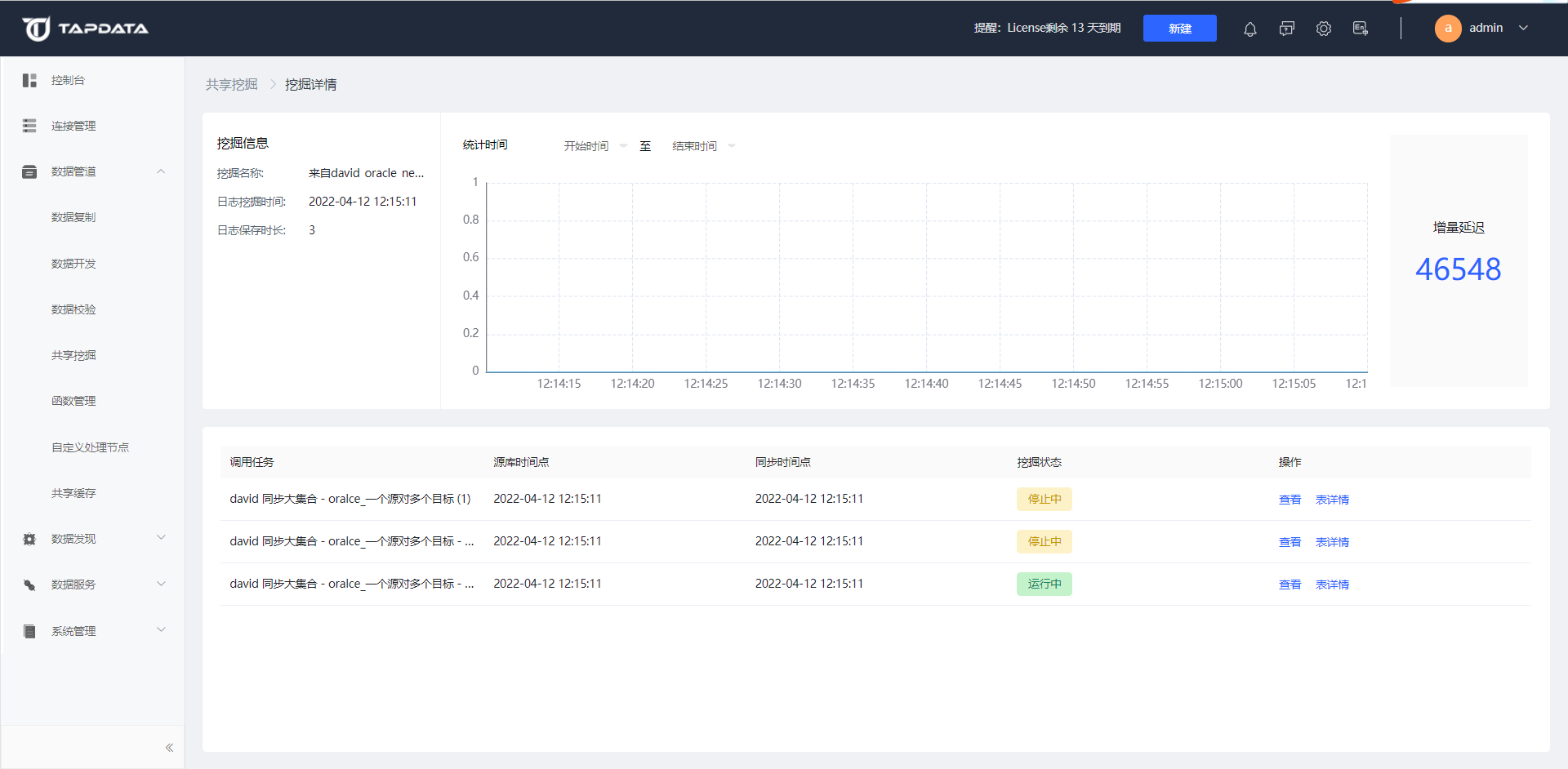Screen dimensions: 1568x769
Task: Collapse the sidebar with double-arrow icon
Action: click(x=169, y=748)
